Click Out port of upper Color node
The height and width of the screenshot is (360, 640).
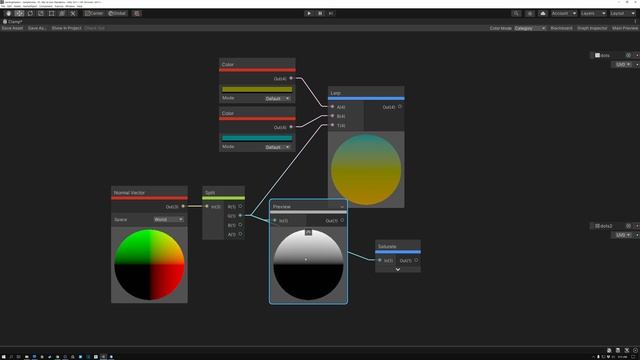[291, 78]
